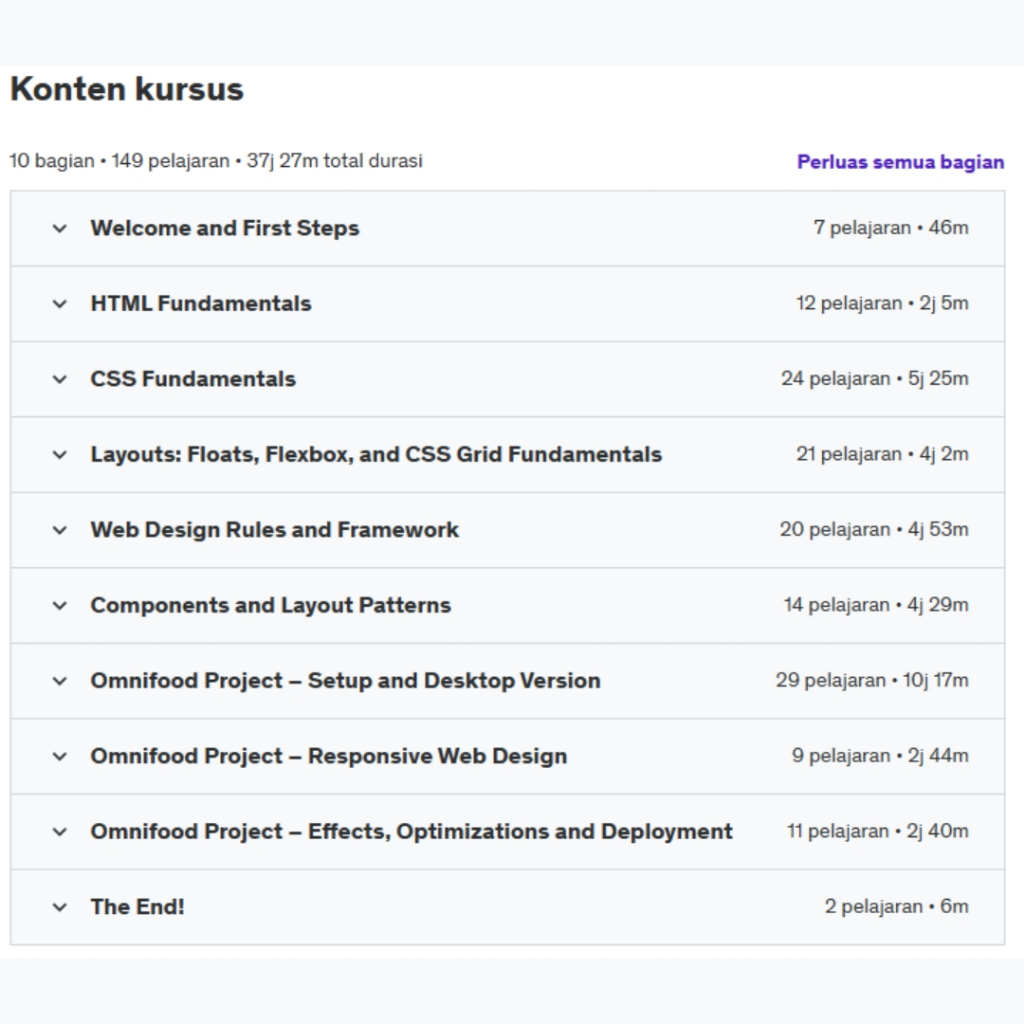Click the Perluas semua bagian link
This screenshot has height=1024, width=1024.
900,162
